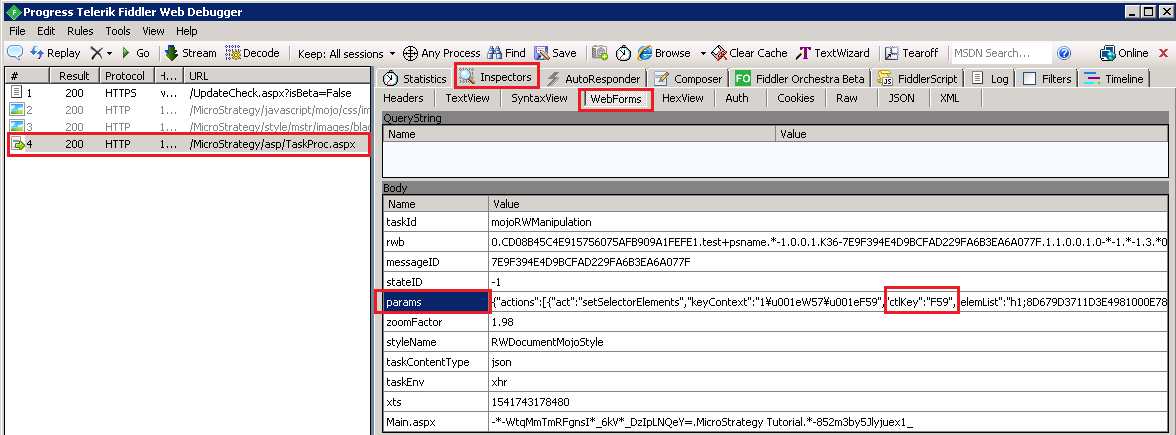Image resolution: width=1176 pixels, height=435 pixels.
Task: Select session 4 TaskProc.aspx row
Action: [188, 143]
